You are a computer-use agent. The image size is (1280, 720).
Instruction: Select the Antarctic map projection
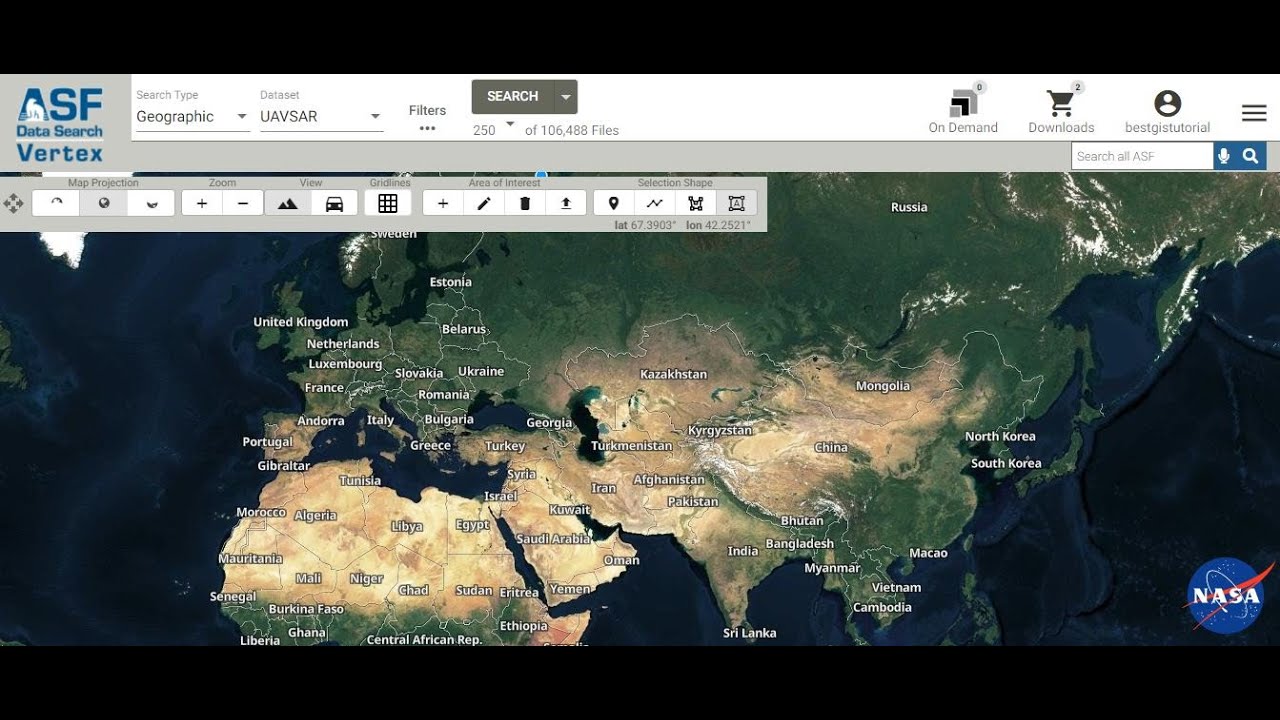152,203
